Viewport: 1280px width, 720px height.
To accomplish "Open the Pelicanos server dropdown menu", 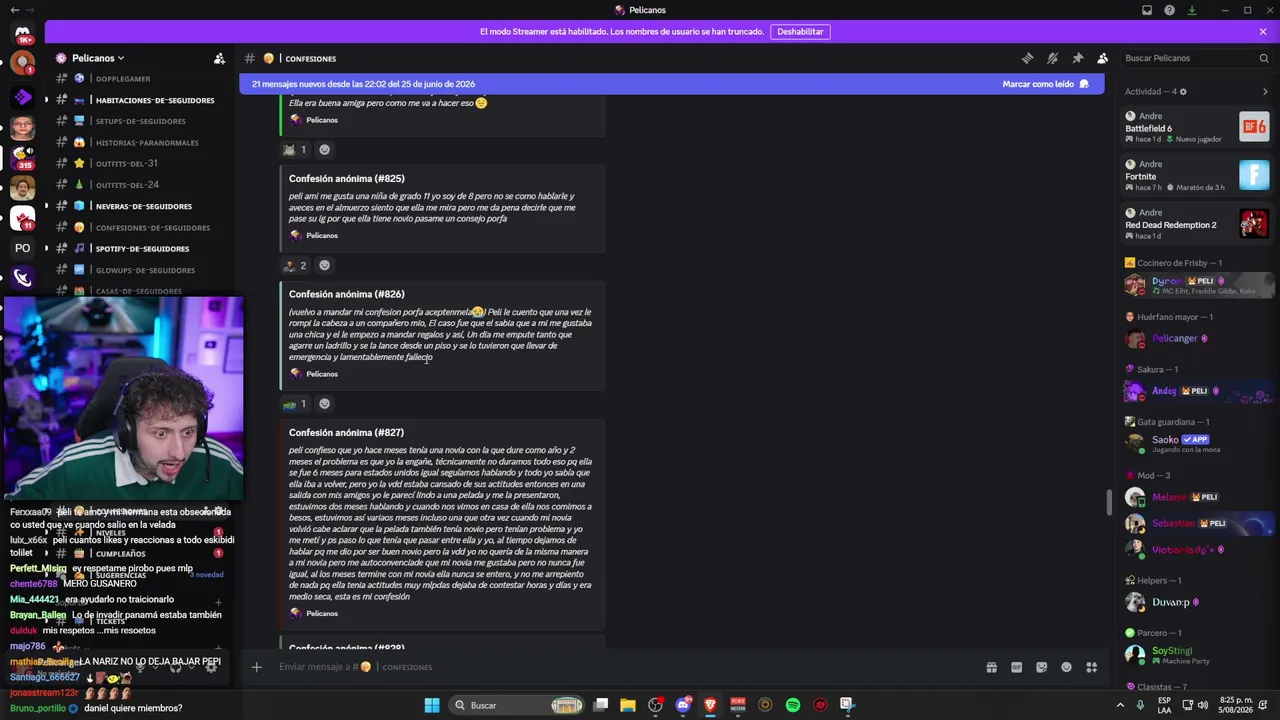I will pos(97,58).
